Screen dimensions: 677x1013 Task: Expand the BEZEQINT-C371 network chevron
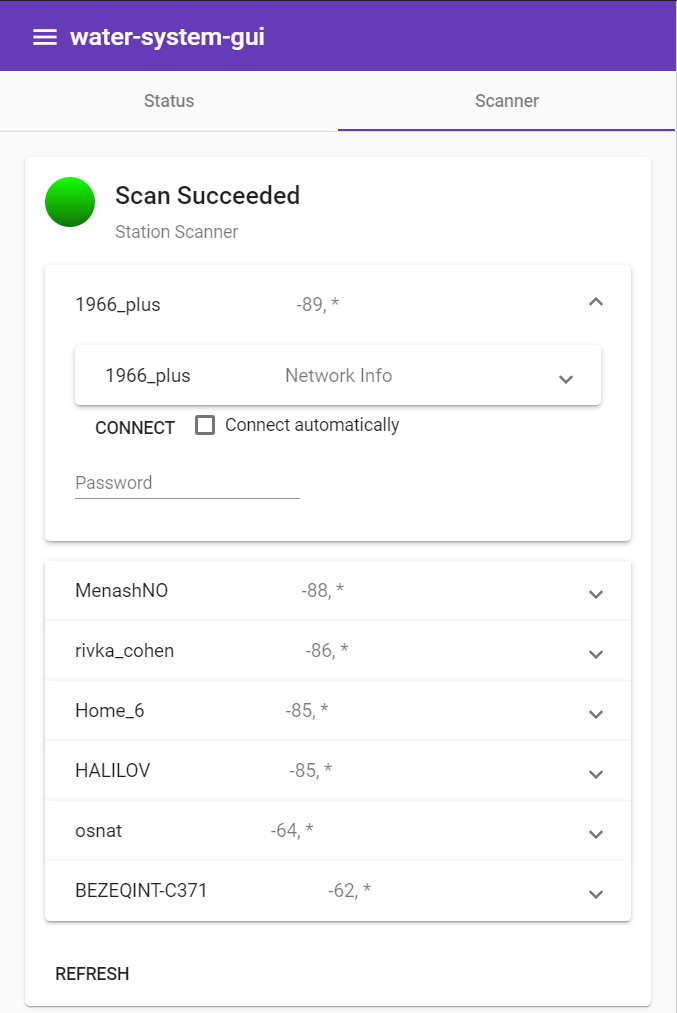coord(595,894)
